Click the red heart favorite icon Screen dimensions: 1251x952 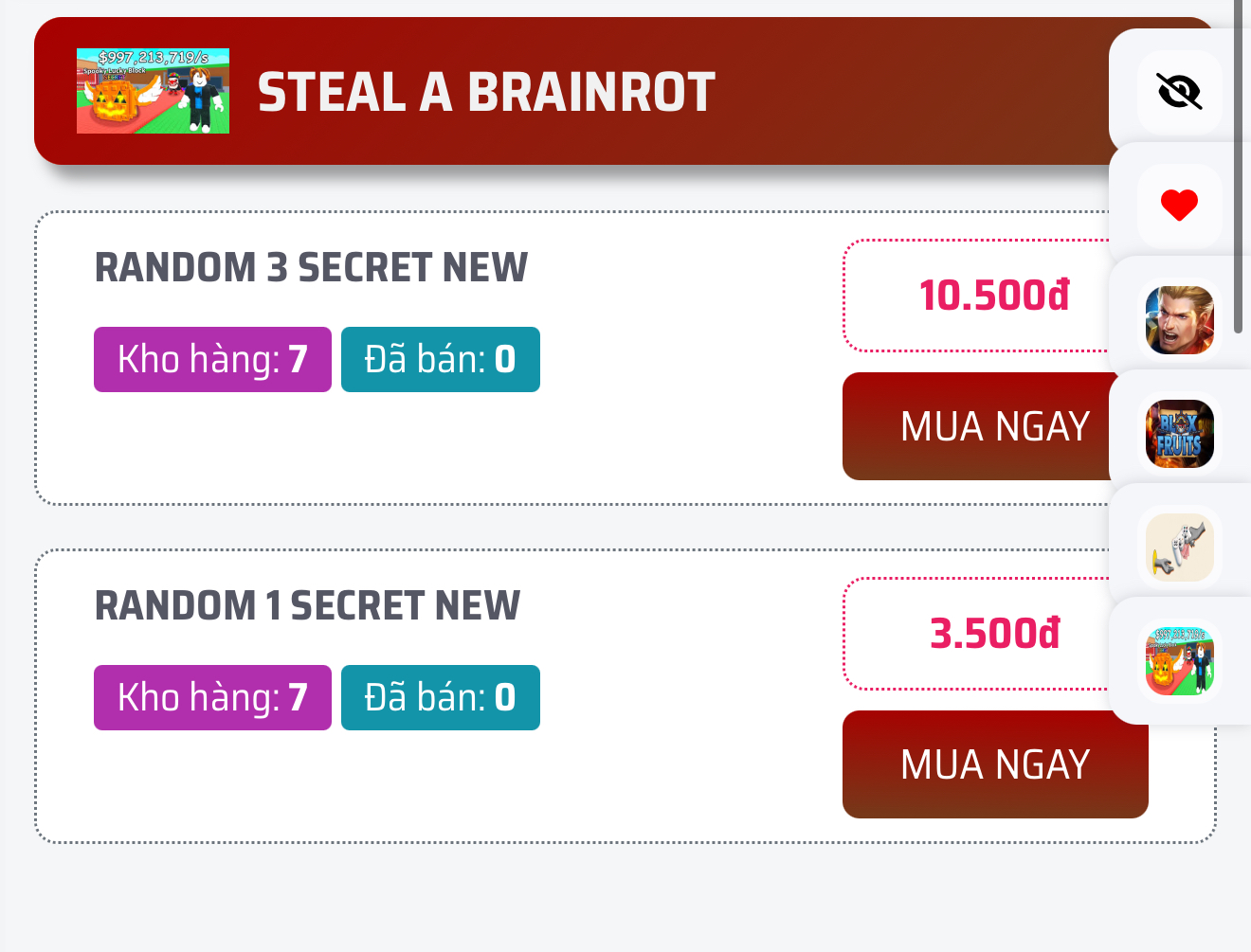tap(1179, 206)
